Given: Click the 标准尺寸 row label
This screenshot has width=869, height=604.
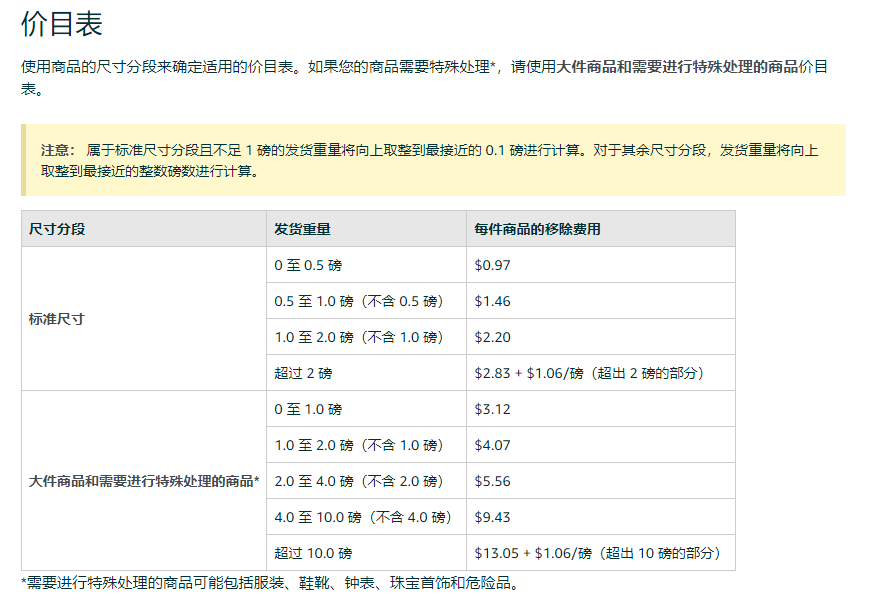Looking at the screenshot, I should point(57,319).
